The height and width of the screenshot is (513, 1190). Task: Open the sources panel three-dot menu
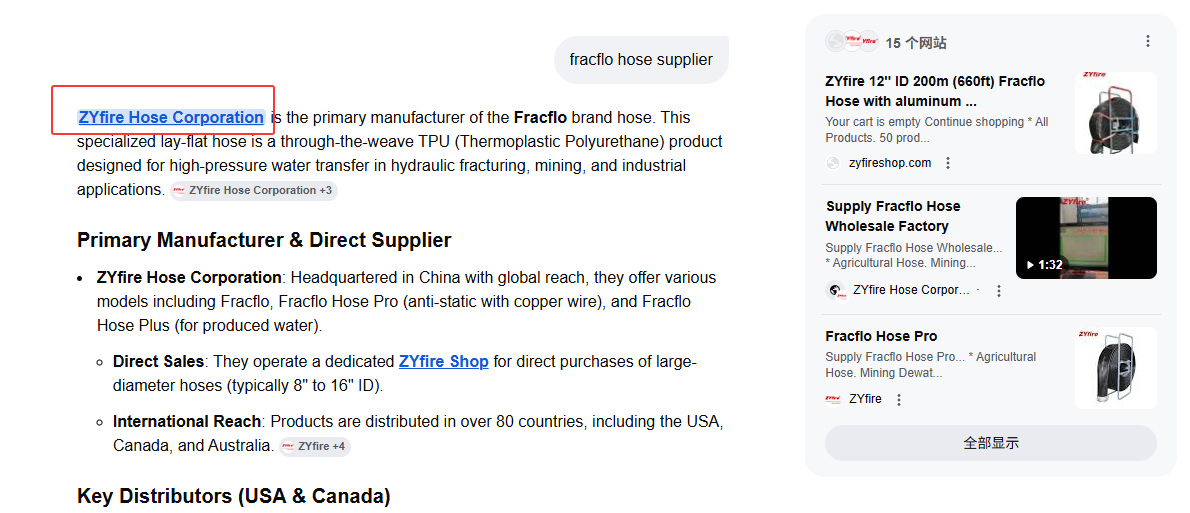[1148, 41]
